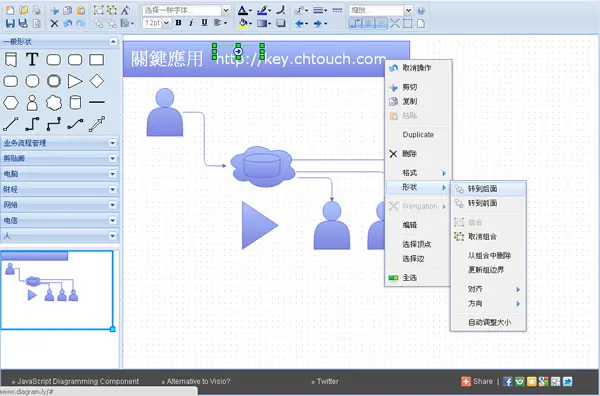Image resolution: width=600 pixels, height=396 pixels.
Task: Select the triangle shape in palette
Action: pyautogui.click(x=75, y=81)
